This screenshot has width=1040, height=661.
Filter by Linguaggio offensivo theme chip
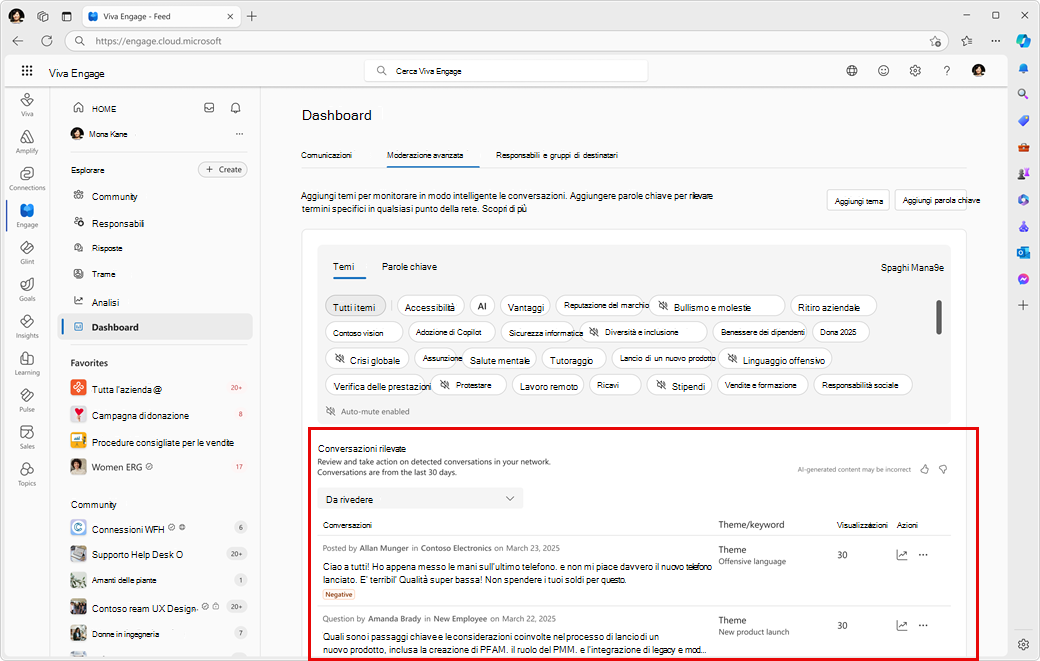click(775, 359)
